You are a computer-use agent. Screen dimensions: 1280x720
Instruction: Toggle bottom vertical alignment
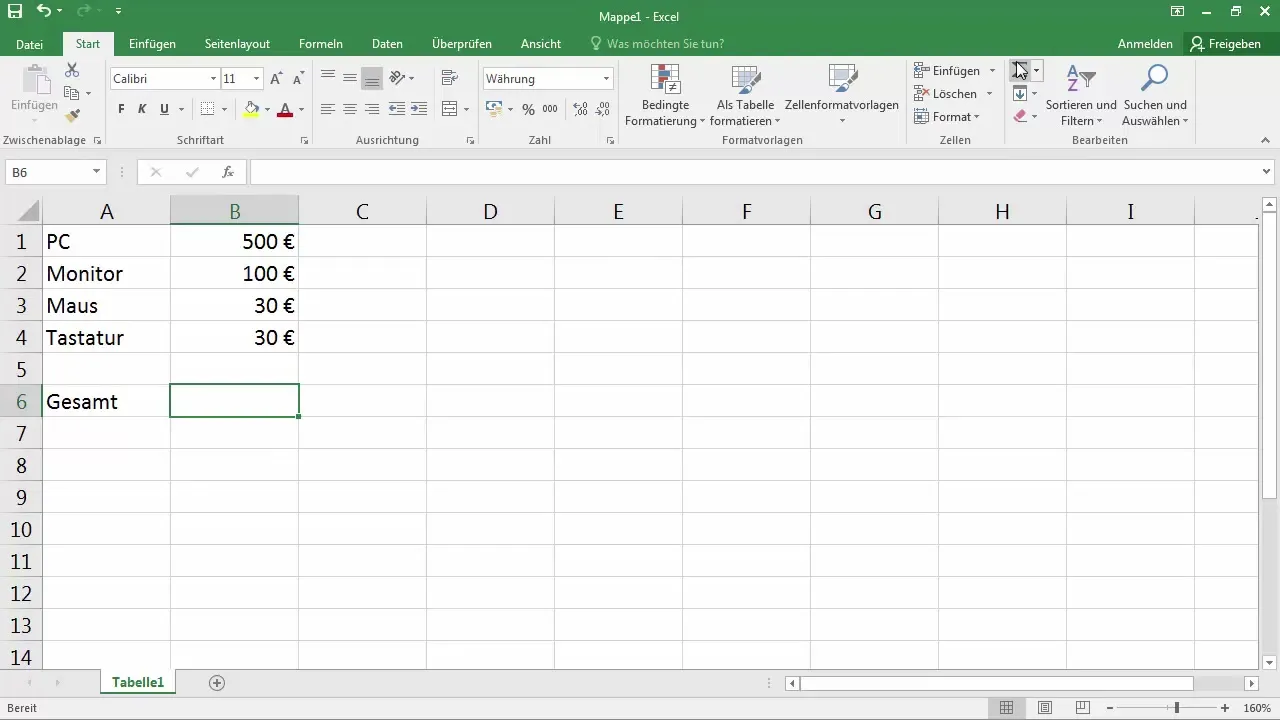[372, 78]
